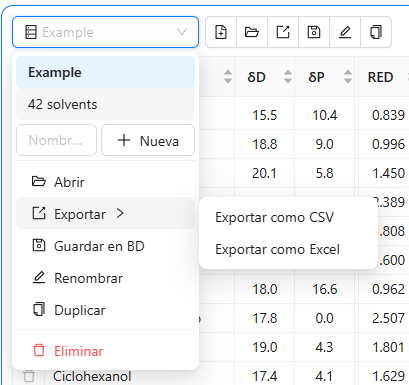
Task: Click the RED value 0.839
Action: (x=388, y=115)
